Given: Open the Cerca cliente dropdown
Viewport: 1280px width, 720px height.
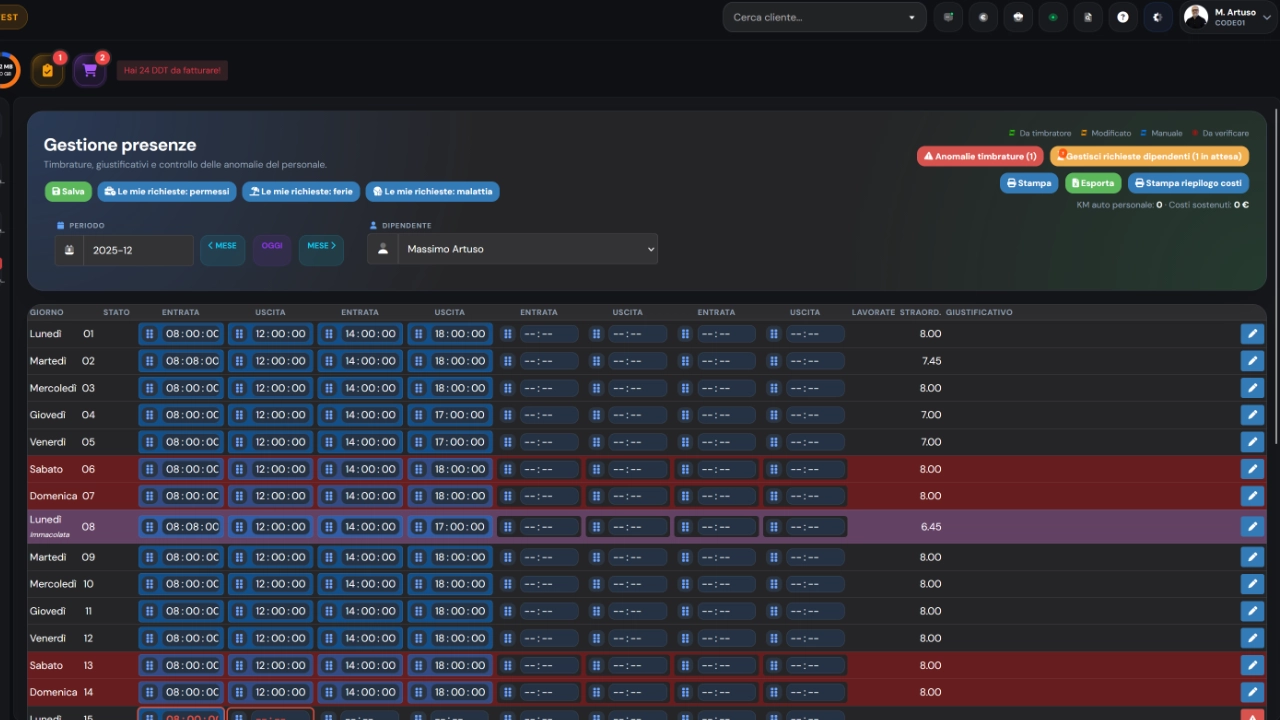Looking at the screenshot, I should point(825,17).
